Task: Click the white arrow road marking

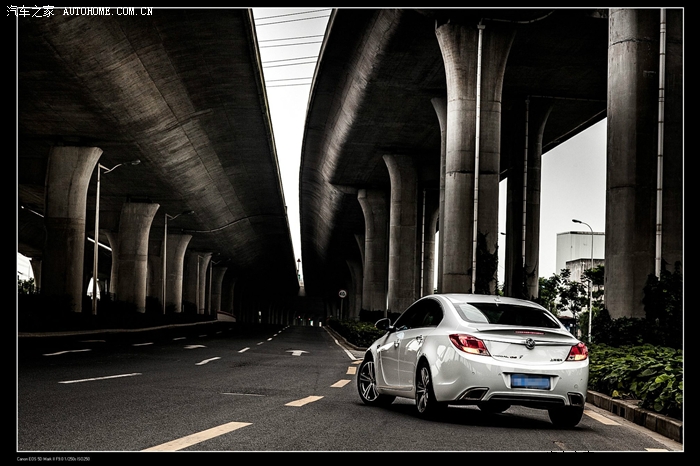Action: click(x=297, y=352)
